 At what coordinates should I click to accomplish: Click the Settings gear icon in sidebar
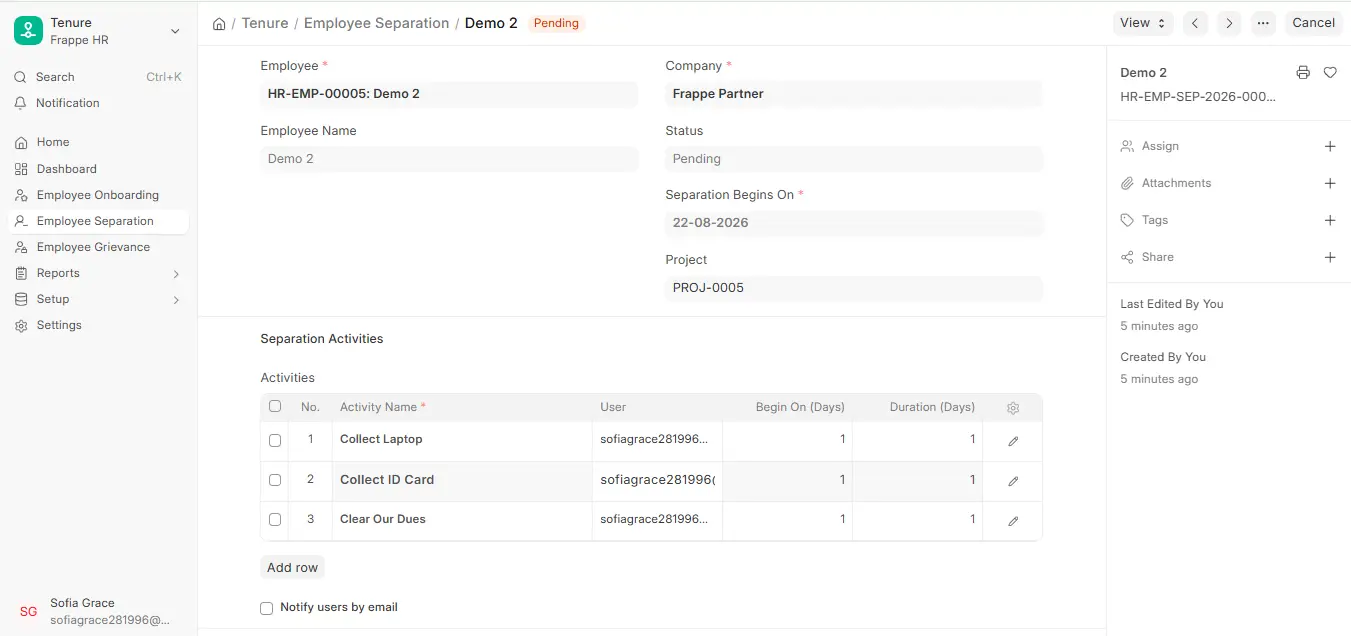[x=21, y=325]
